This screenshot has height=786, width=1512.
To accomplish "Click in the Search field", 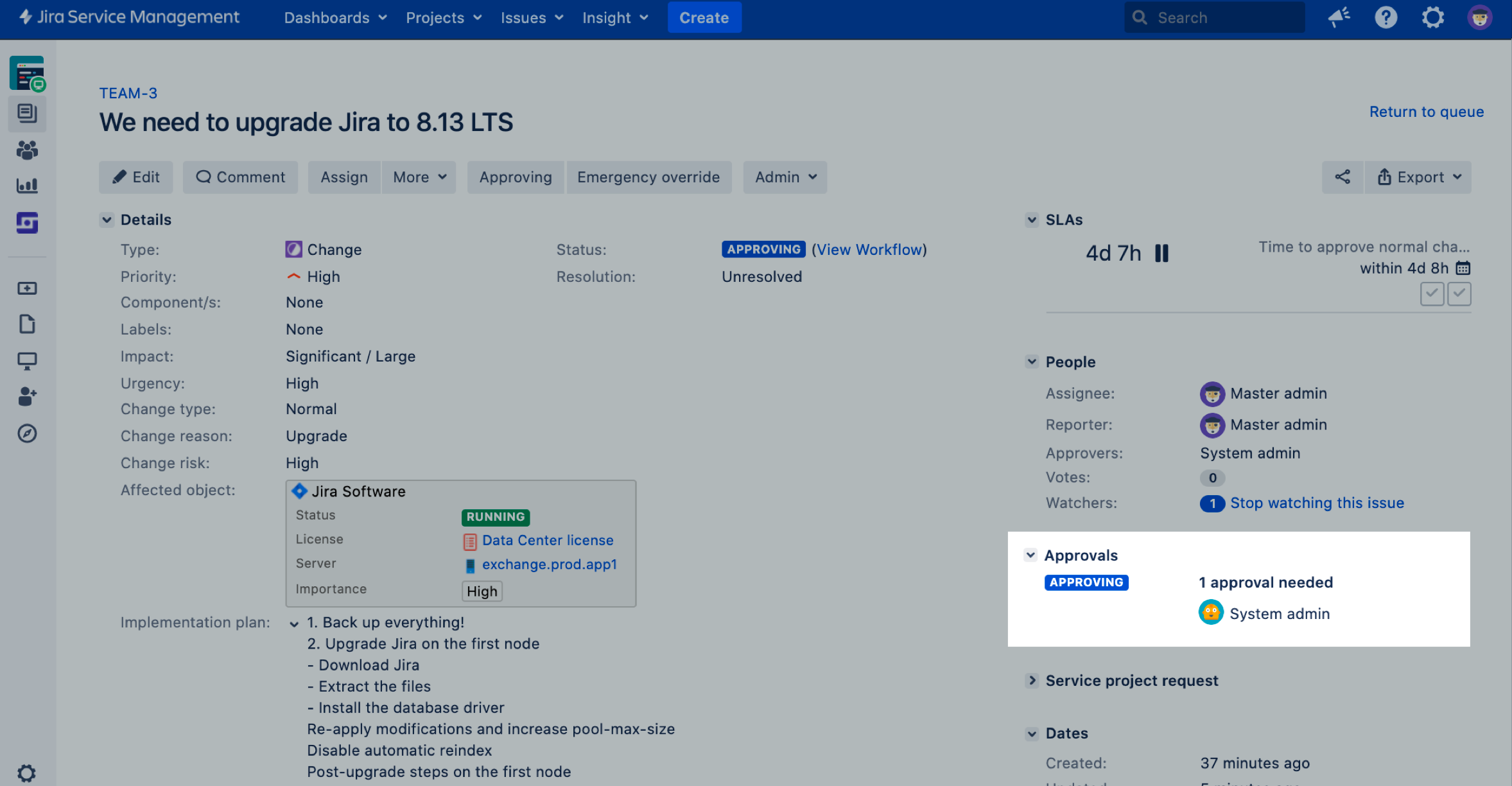I will (1214, 17).
